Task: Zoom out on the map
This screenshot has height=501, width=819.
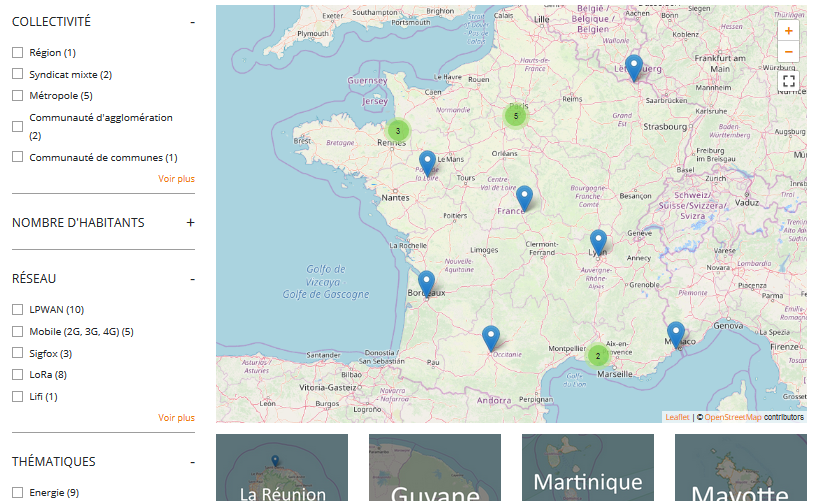Action: pos(788,52)
